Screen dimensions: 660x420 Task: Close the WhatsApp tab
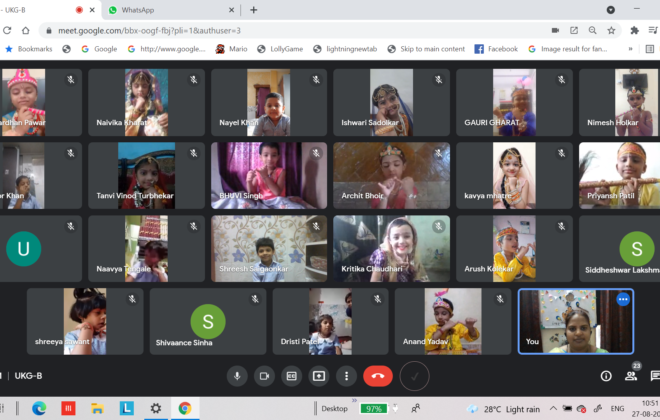coord(231,10)
